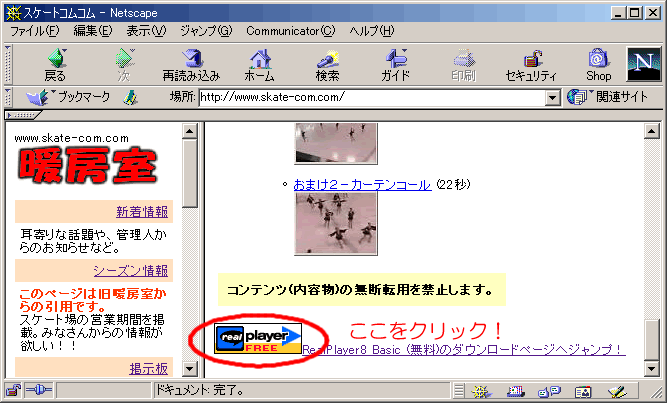667x403 pixels.
Task: Reload the page with 再読み込み
Action: point(191,65)
